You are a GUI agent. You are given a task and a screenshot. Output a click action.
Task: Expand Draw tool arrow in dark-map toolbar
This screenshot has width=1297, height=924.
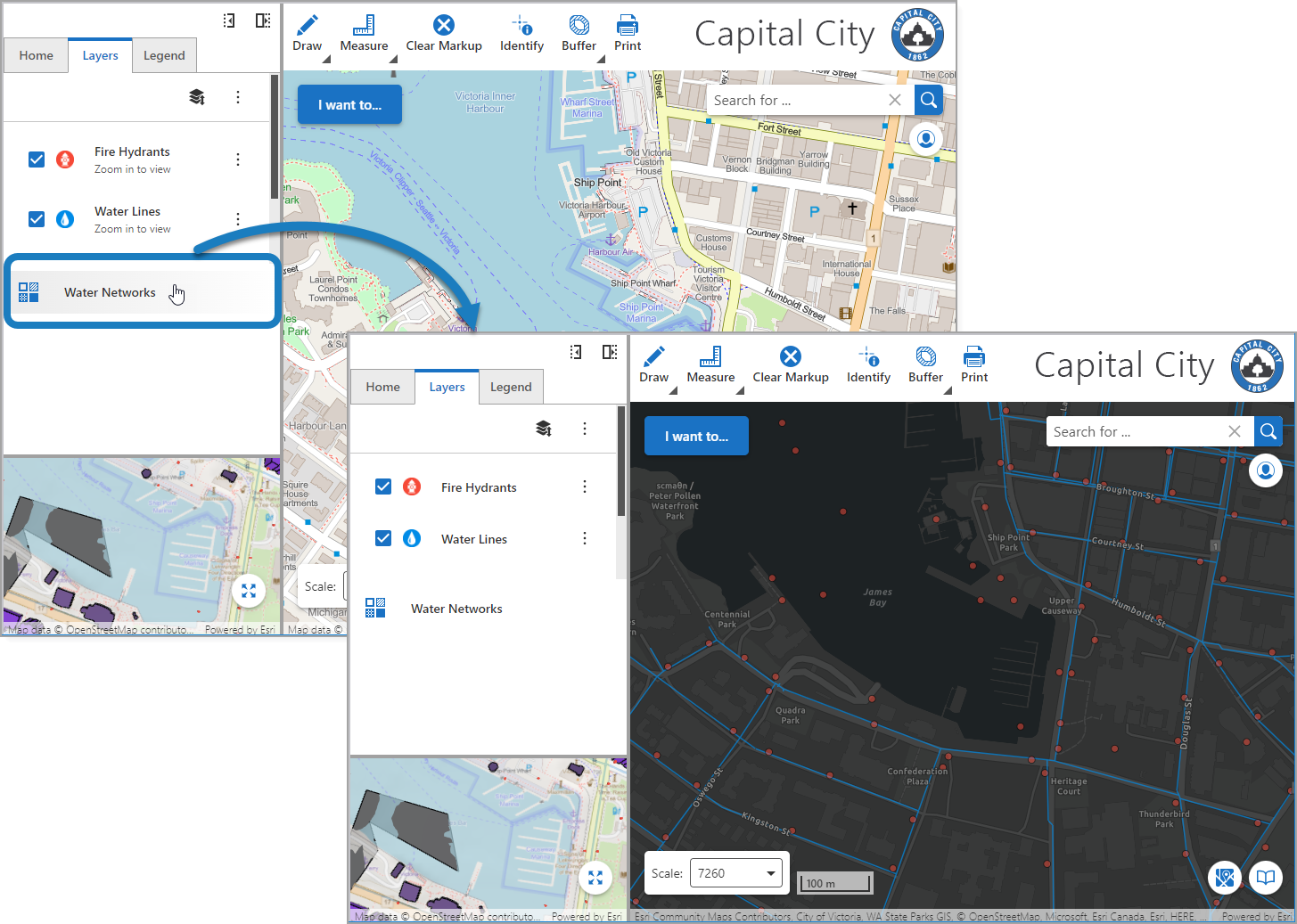[673, 390]
